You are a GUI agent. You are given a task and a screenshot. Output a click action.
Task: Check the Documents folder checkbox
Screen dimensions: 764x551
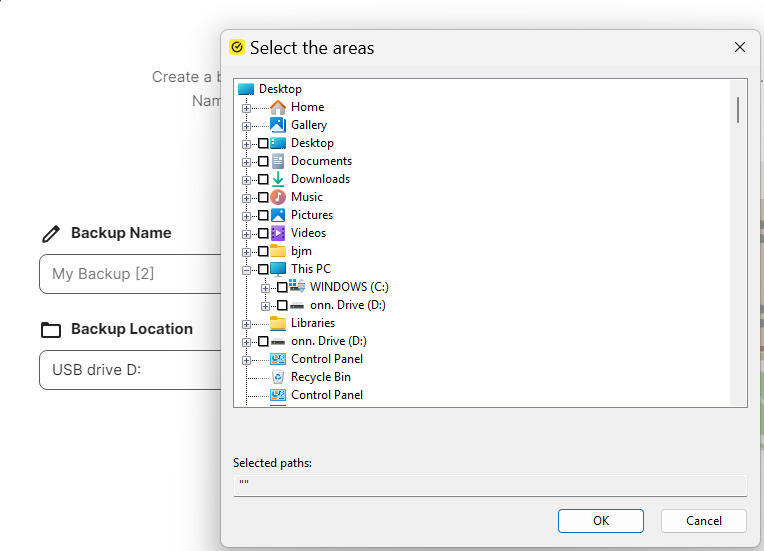tap(263, 161)
